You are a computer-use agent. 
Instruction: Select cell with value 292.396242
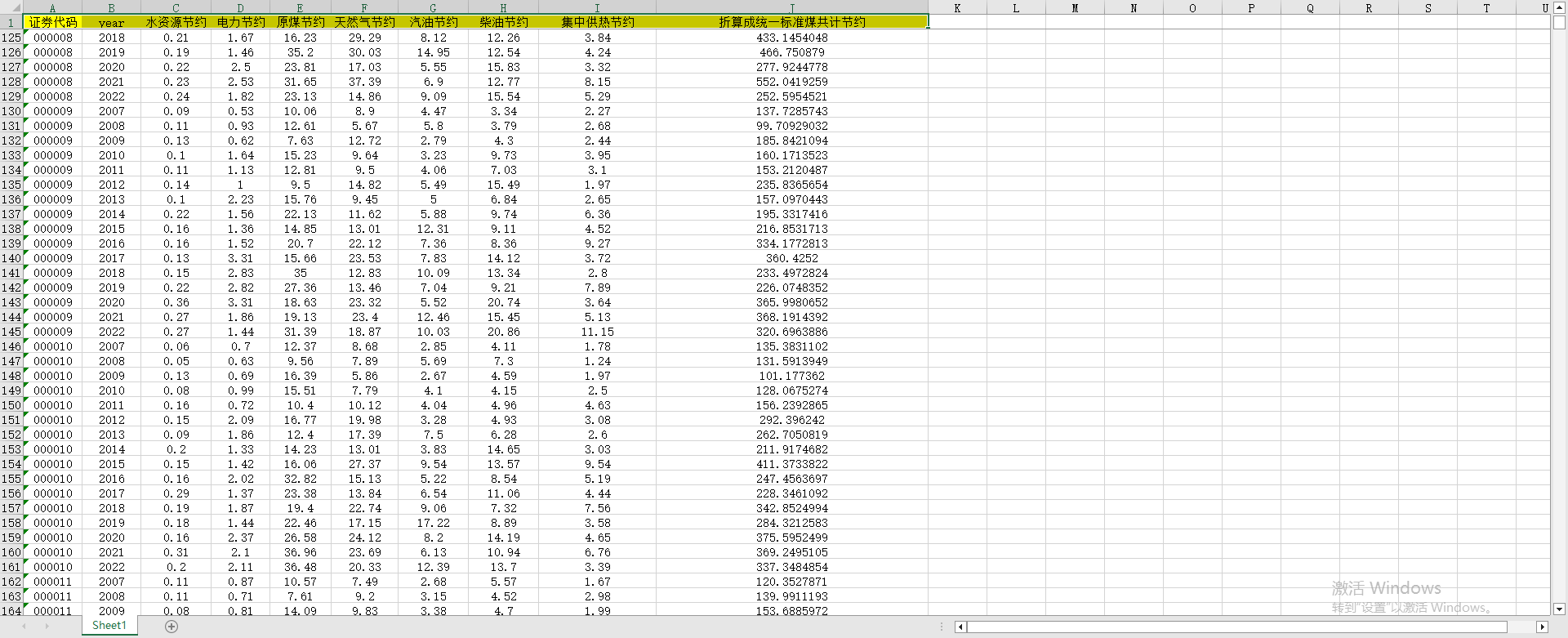click(791, 420)
